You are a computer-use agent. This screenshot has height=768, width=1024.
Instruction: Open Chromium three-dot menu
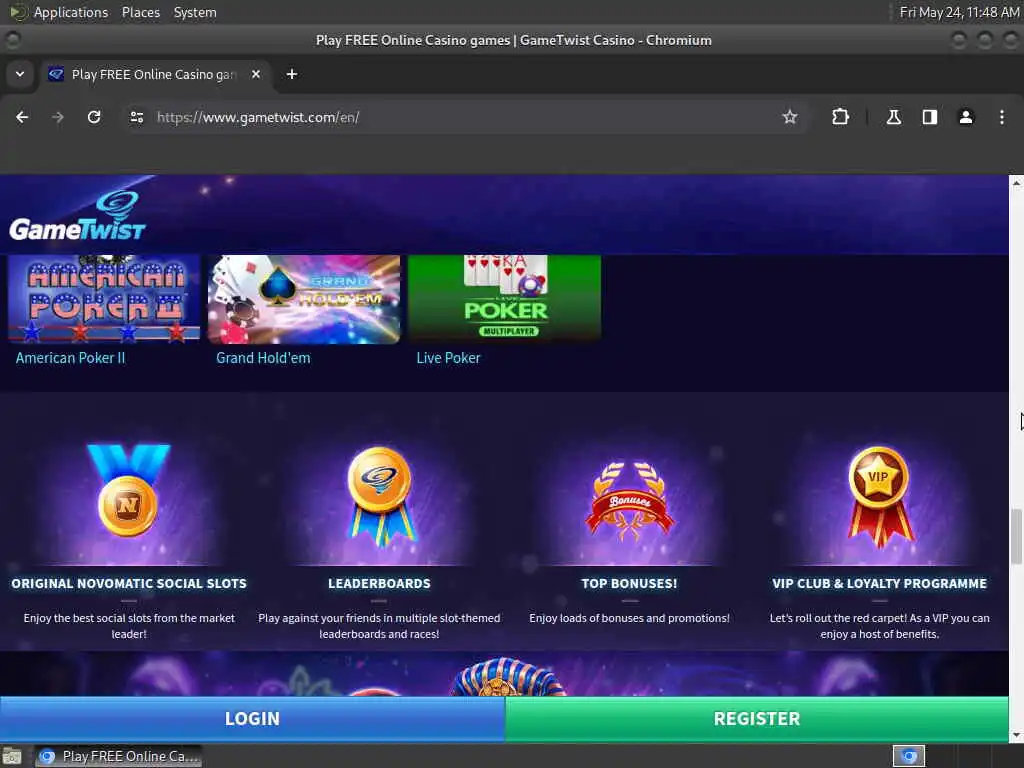1002,118
